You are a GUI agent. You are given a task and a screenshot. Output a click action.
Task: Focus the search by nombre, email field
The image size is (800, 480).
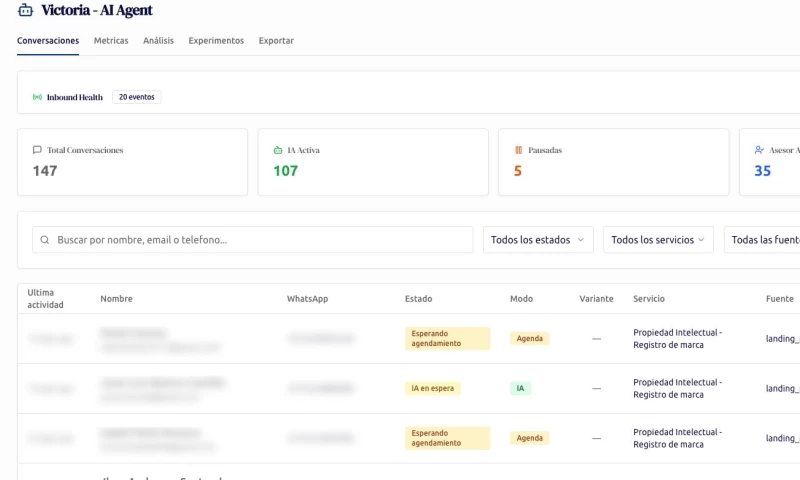253,240
